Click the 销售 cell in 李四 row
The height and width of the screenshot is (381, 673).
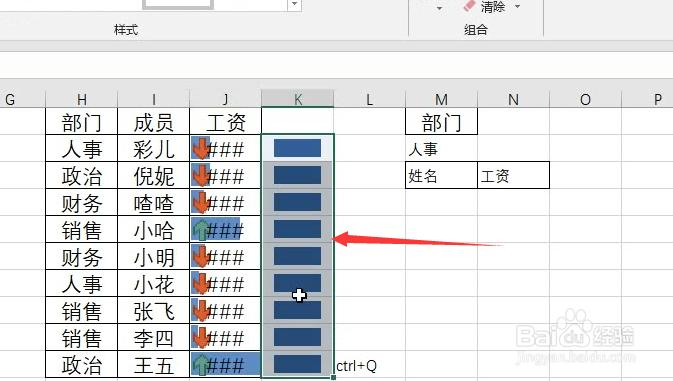[82, 337]
